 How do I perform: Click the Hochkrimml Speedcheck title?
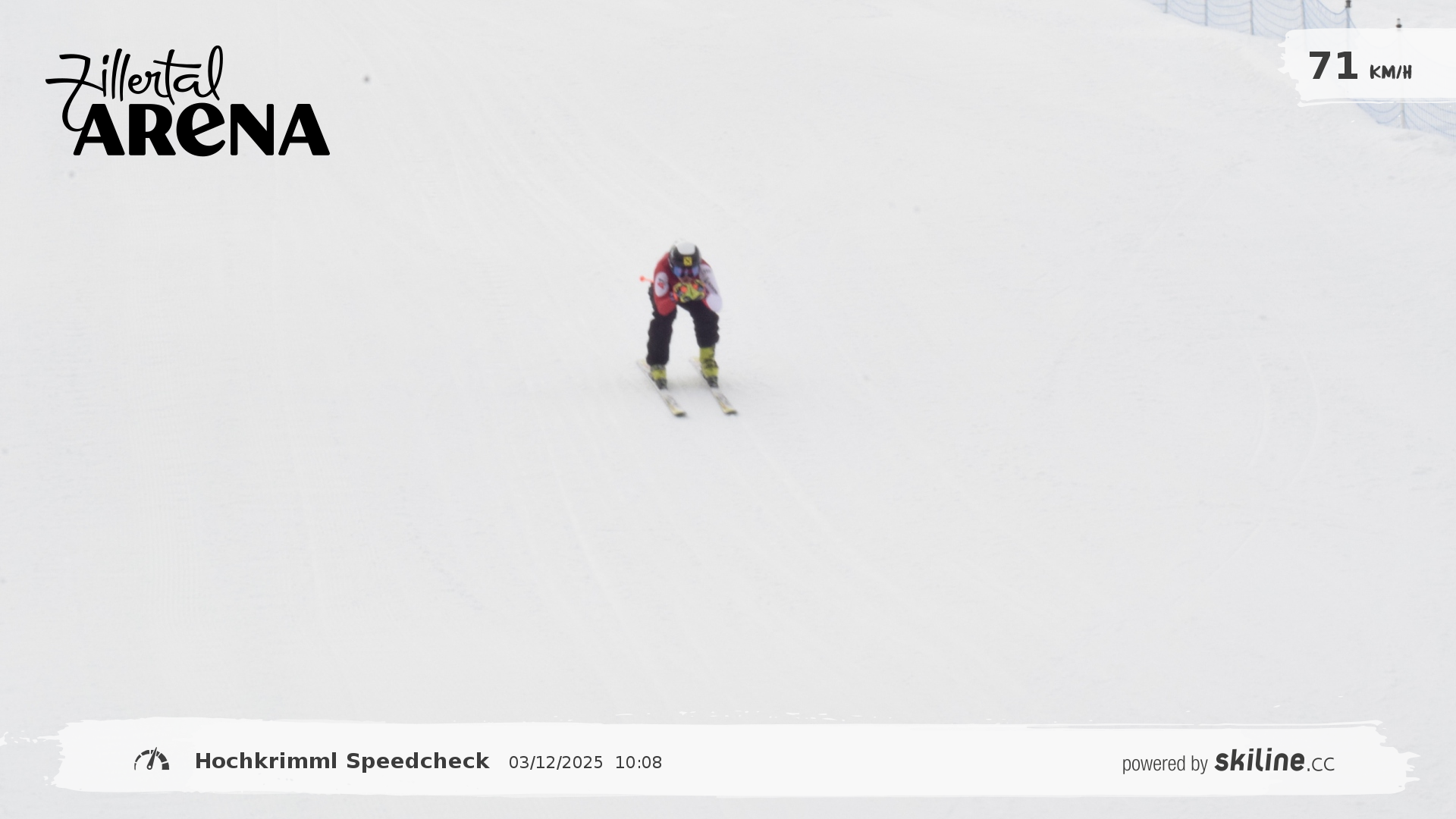pyautogui.click(x=342, y=761)
